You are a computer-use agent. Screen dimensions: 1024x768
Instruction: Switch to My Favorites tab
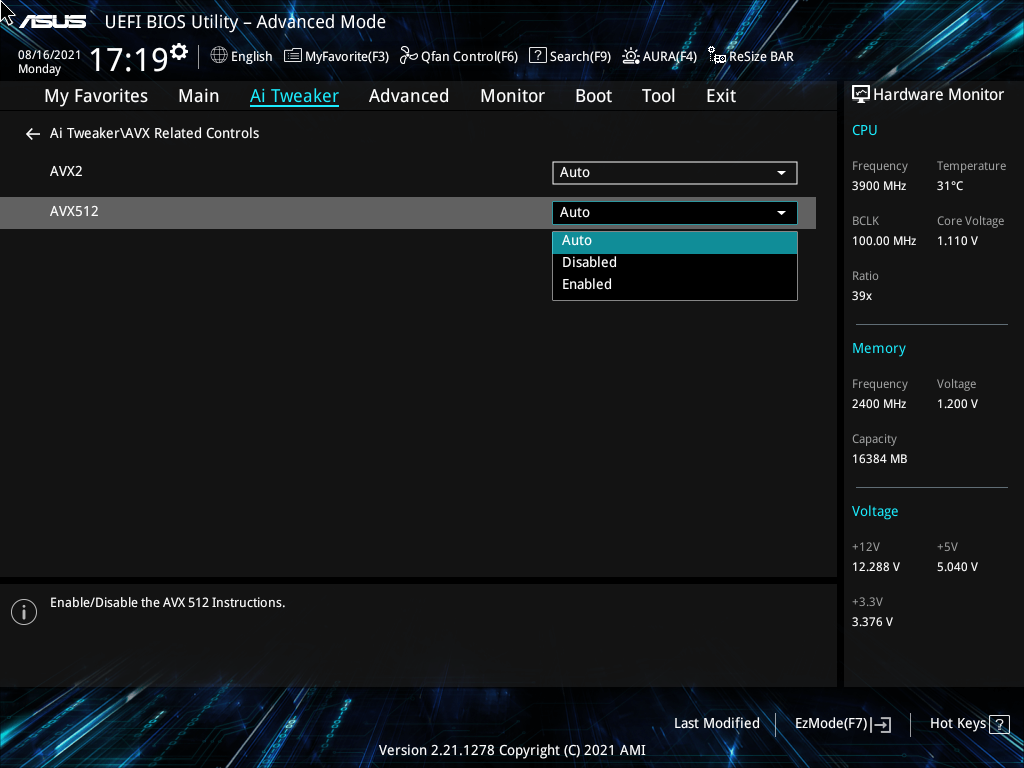[x=96, y=96]
